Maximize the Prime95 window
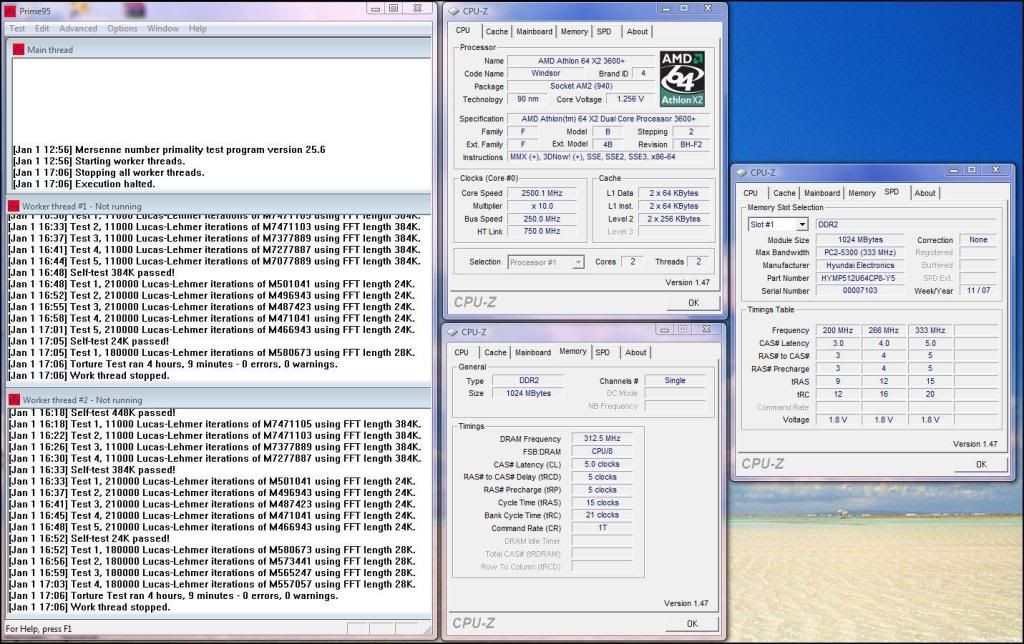1024x644 pixels. (x=393, y=9)
